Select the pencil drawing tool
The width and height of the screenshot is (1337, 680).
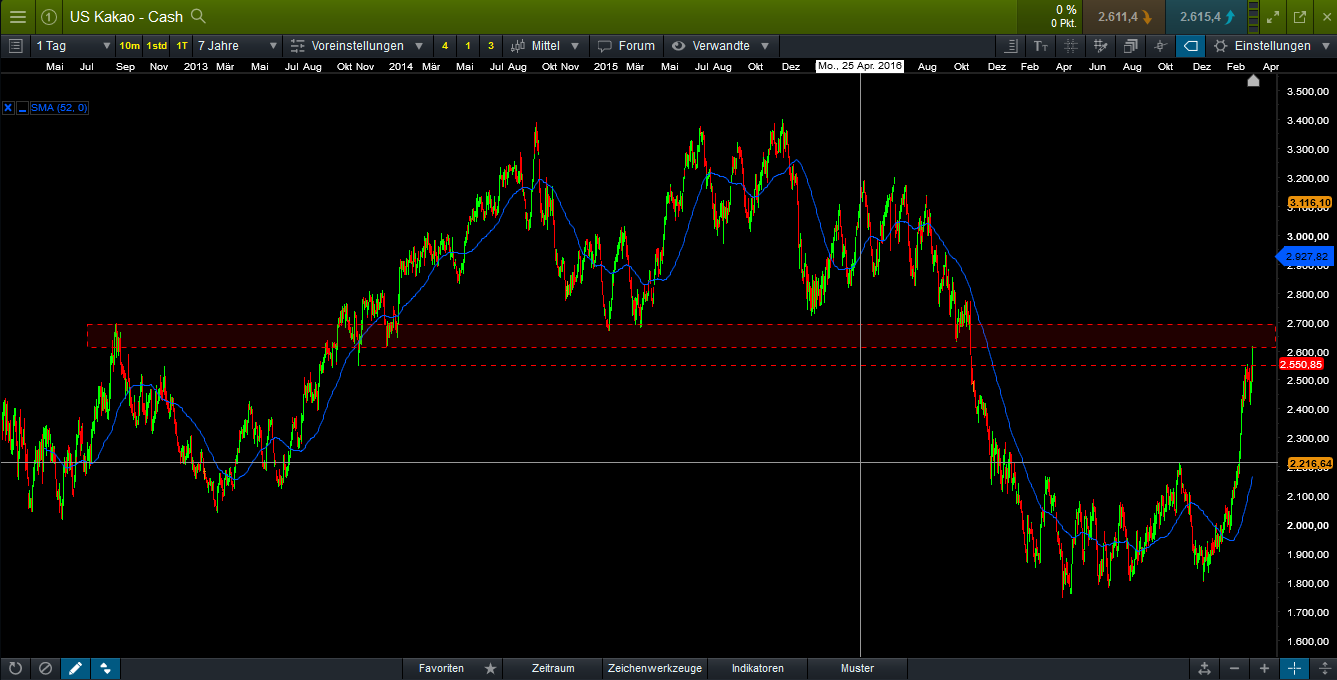75,668
